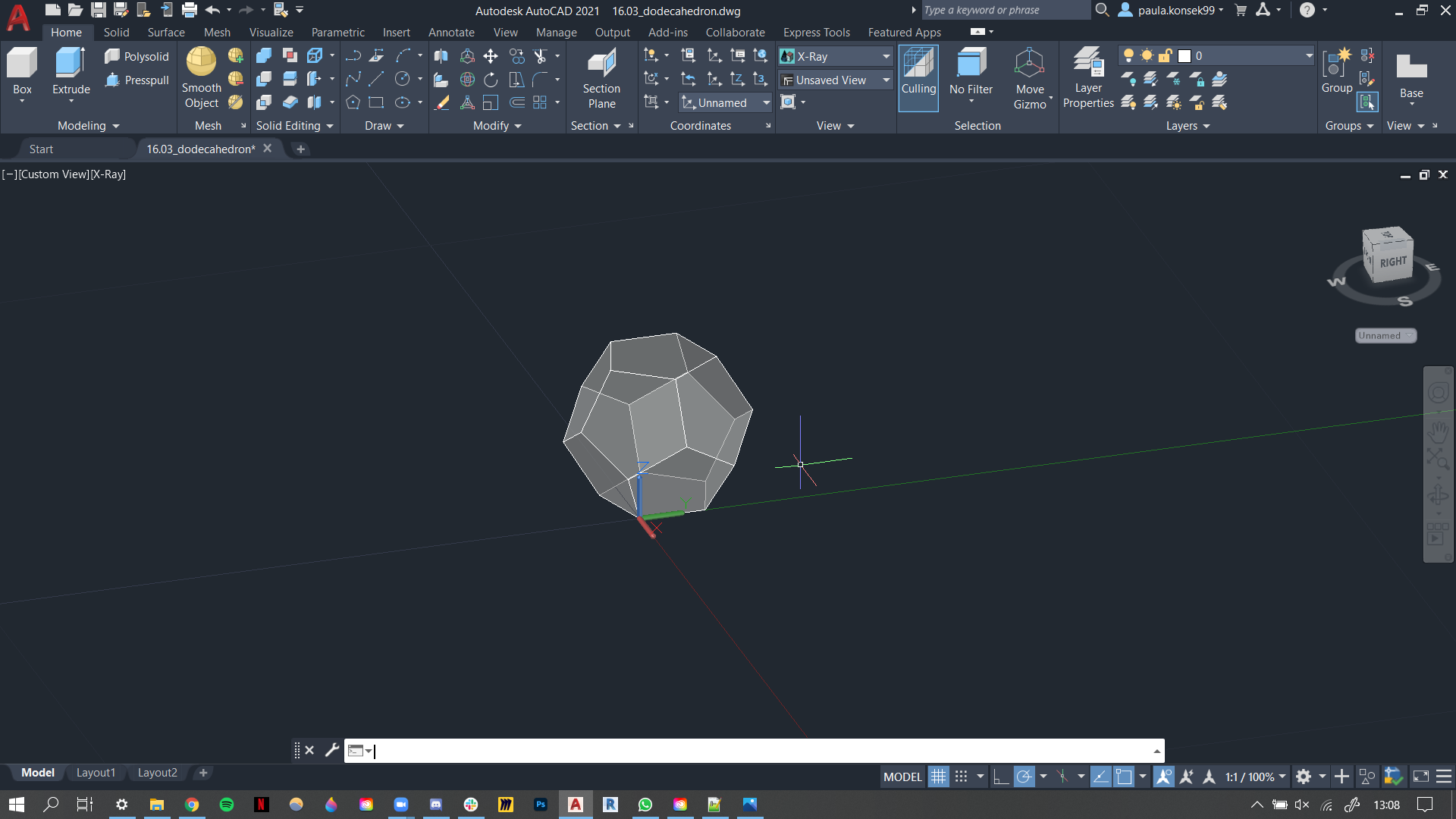
Task: Open the Parametric ribbon tab
Action: [x=337, y=32]
